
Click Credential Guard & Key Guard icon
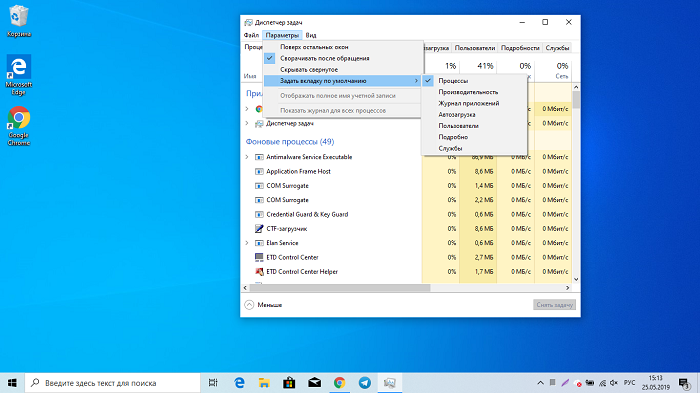point(259,214)
